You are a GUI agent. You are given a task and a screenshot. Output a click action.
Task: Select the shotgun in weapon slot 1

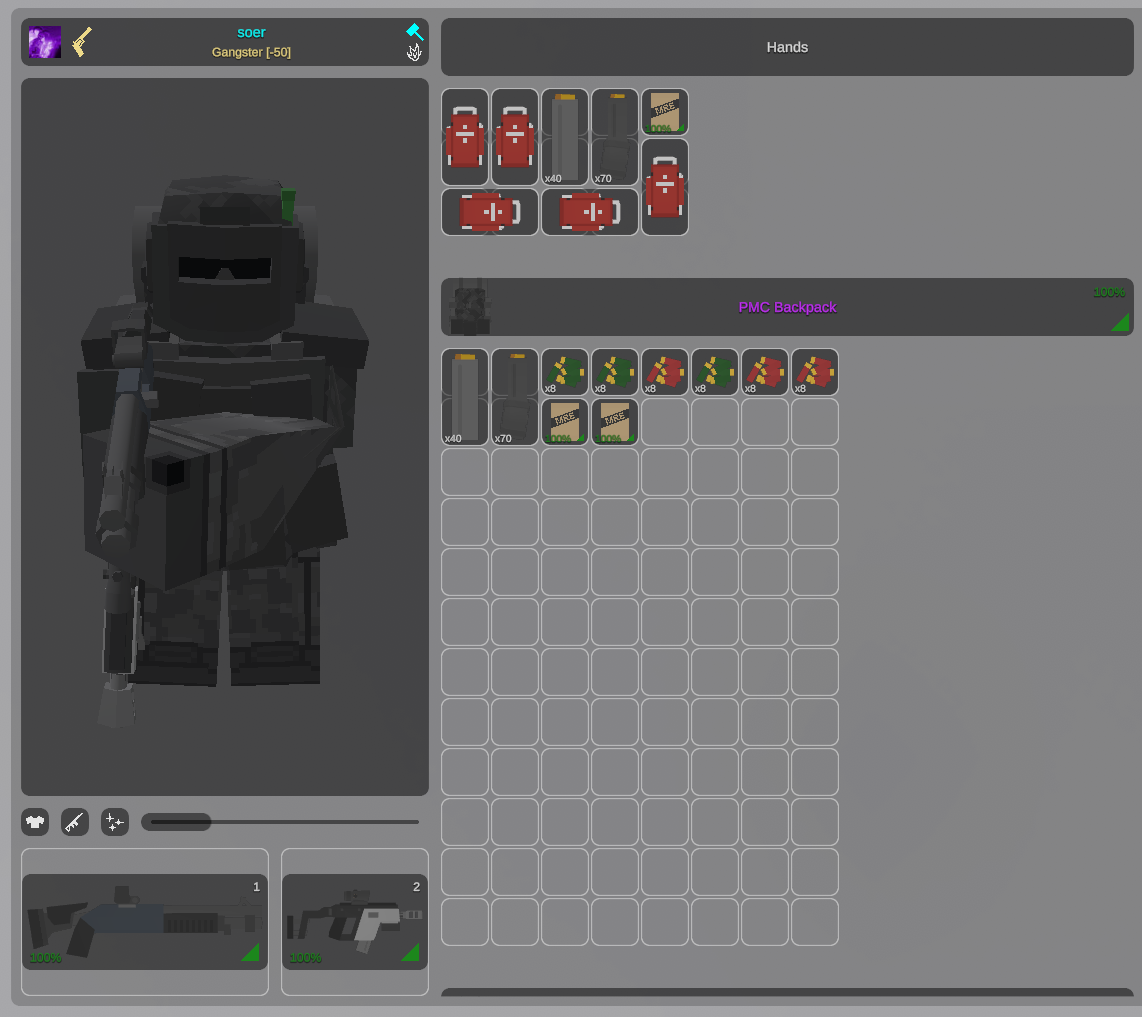pyautogui.click(x=145, y=922)
